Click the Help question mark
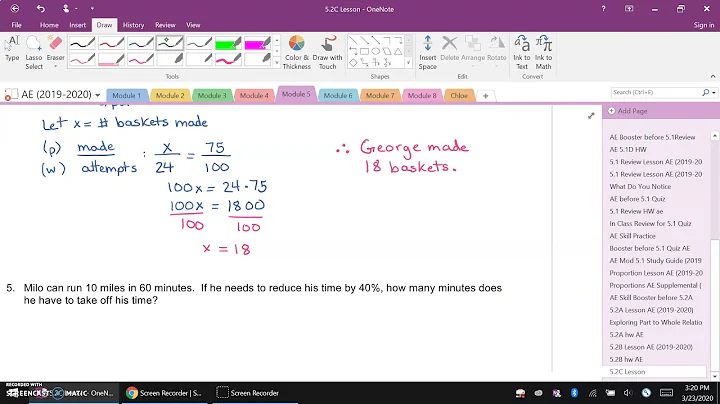 point(603,9)
